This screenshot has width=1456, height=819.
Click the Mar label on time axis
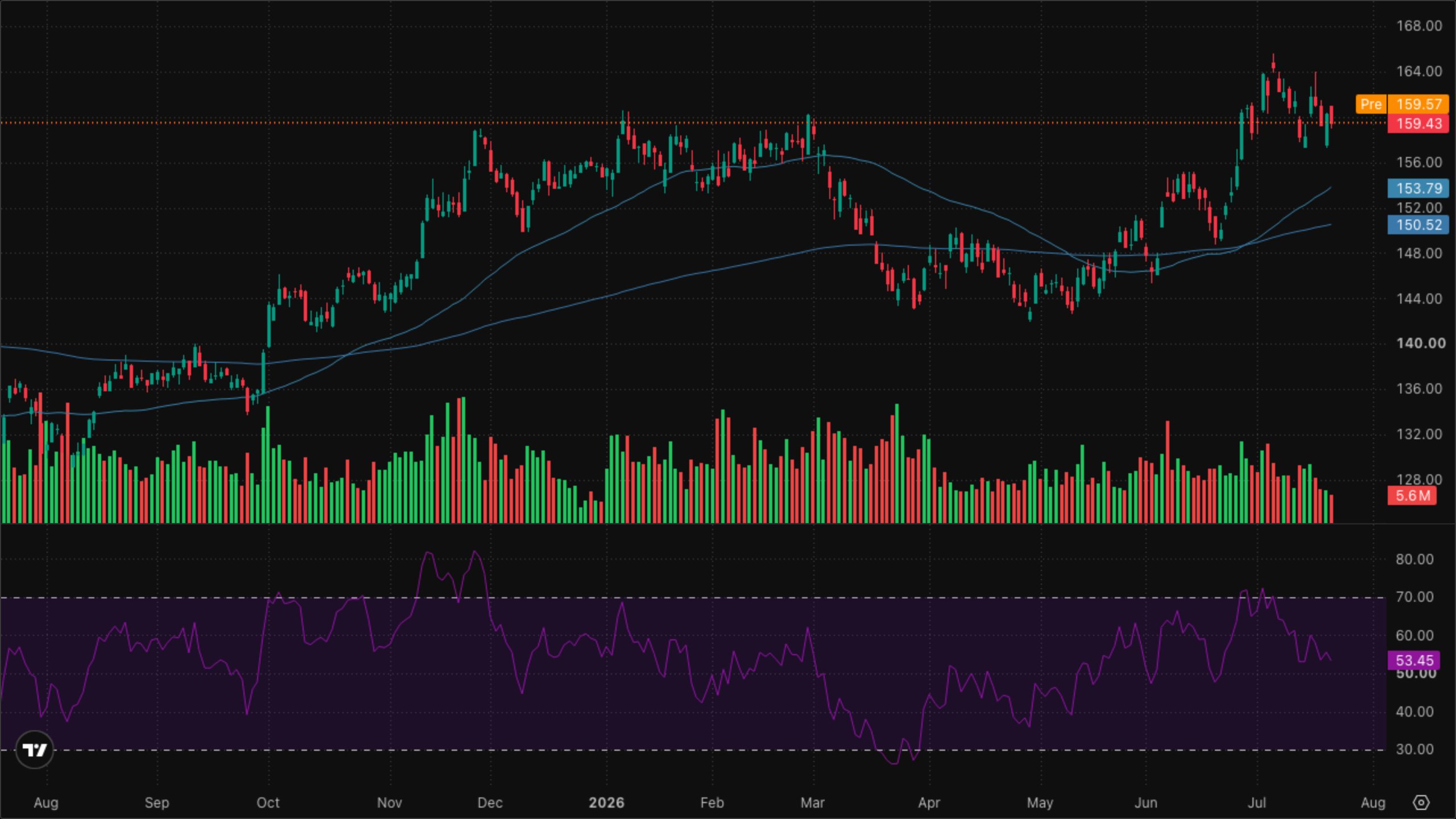click(812, 803)
